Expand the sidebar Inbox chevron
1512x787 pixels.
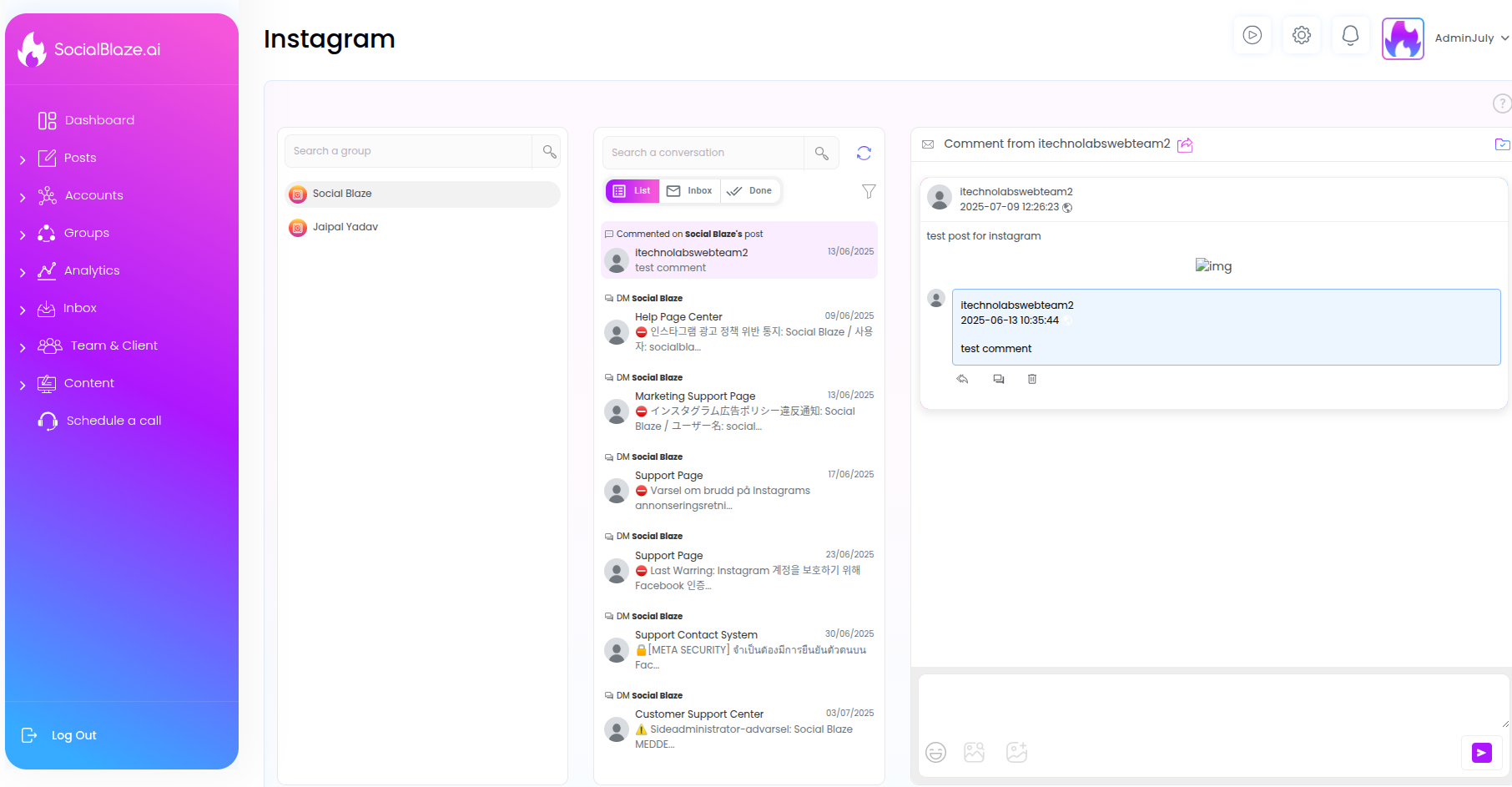23,310
